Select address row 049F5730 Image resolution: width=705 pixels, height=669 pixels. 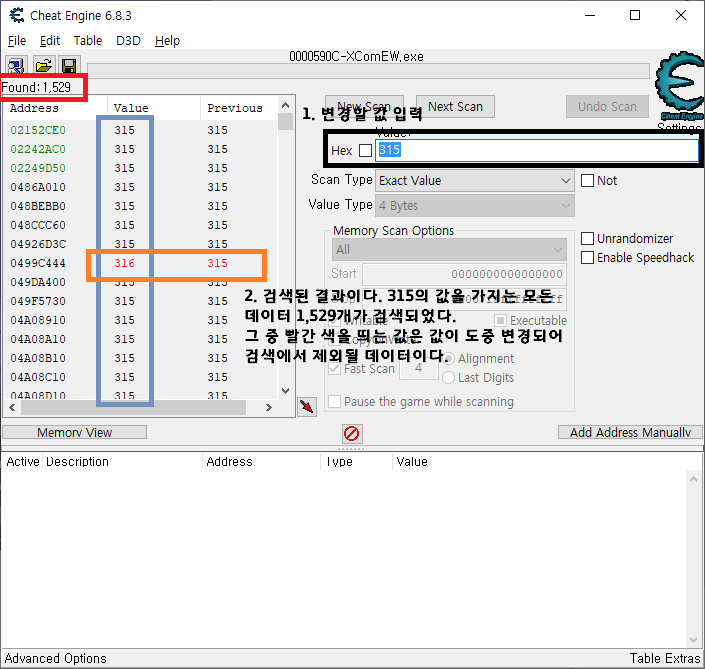click(141, 301)
